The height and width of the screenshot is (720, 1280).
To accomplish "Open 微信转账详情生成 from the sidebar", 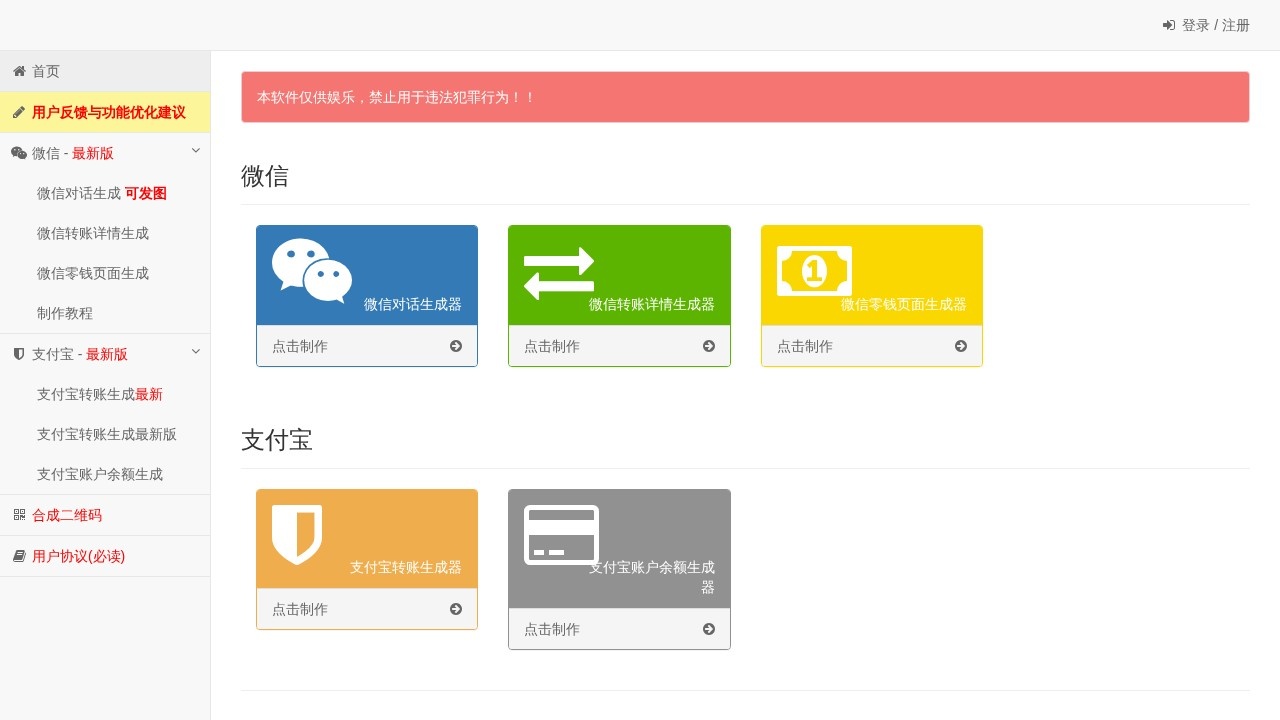I will (x=94, y=233).
